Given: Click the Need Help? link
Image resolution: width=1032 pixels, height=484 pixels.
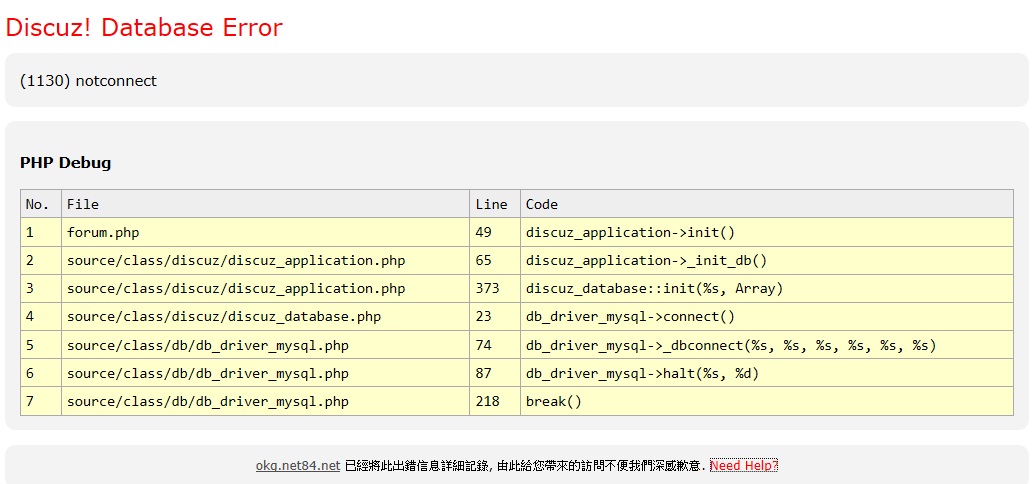Looking at the screenshot, I should pos(744,466).
